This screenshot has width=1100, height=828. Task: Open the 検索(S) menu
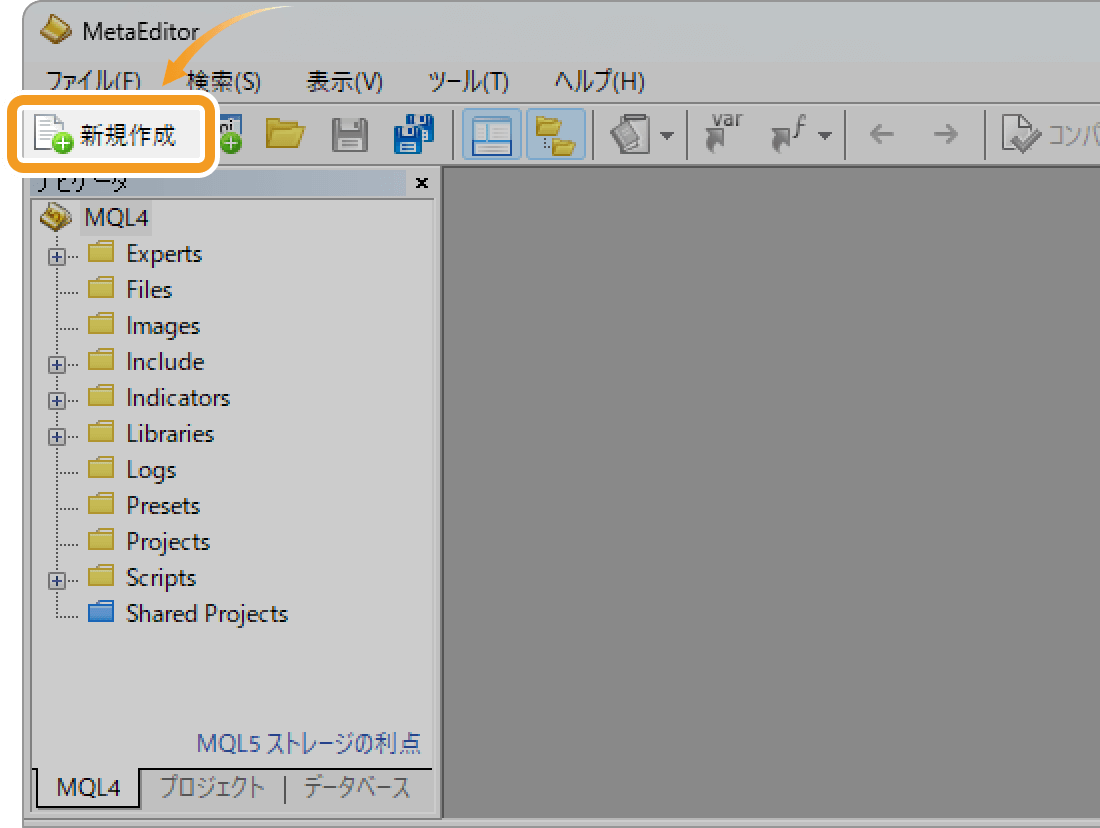coord(224,81)
